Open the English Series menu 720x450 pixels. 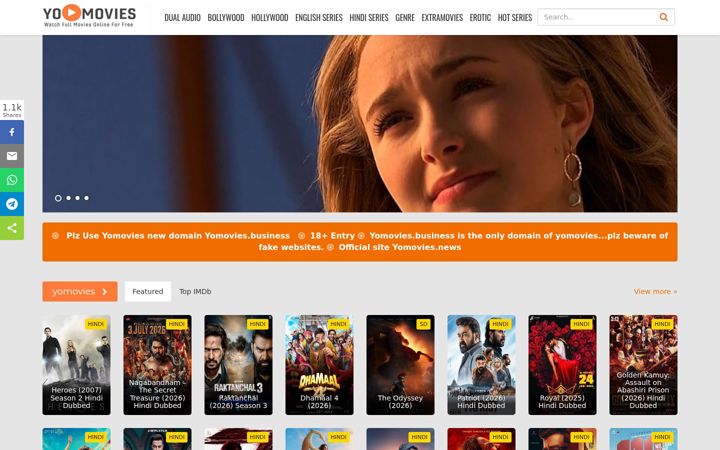[319, 17]
